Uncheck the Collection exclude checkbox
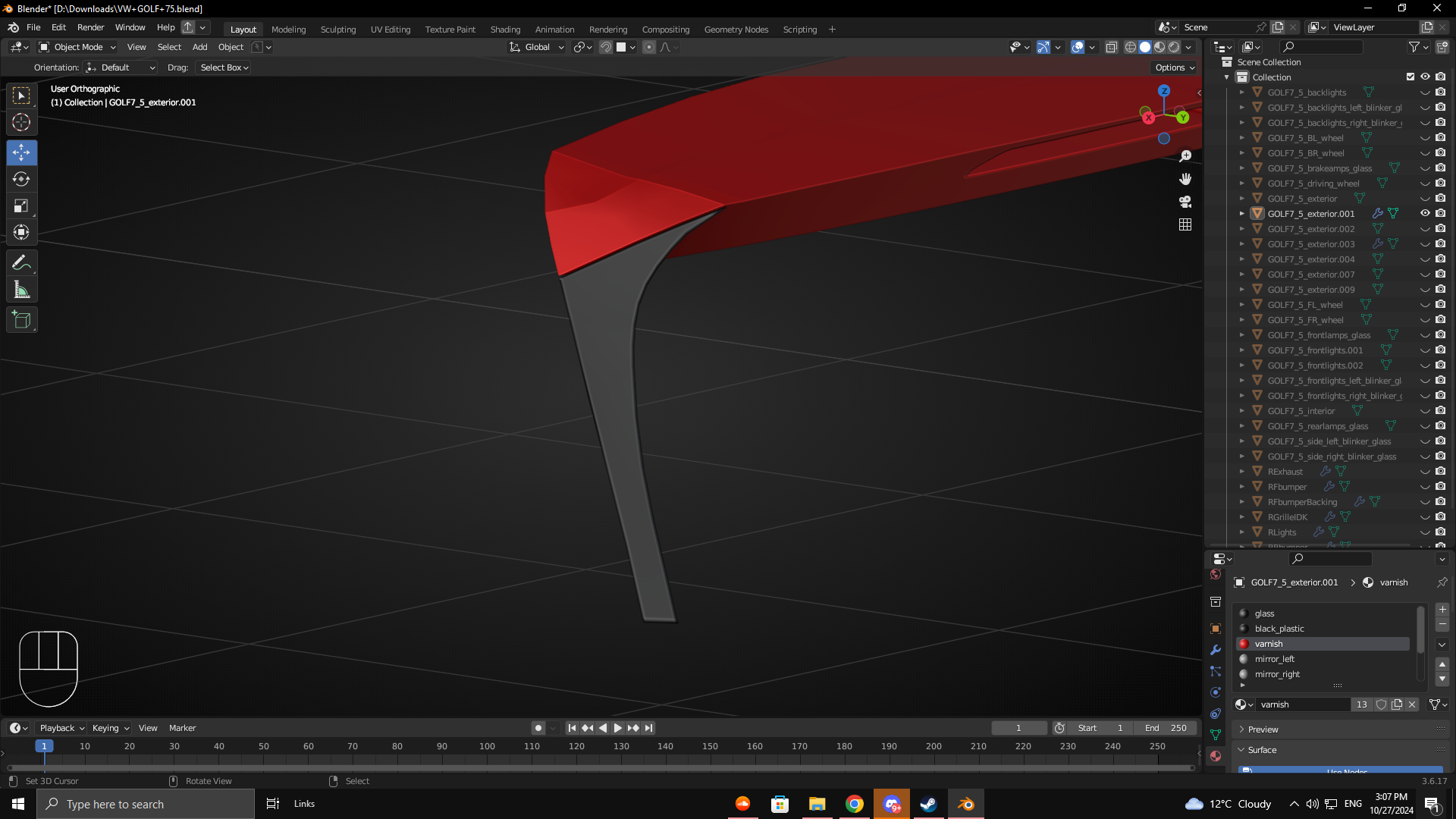The image size is (1456, 819). (1410, 77)
